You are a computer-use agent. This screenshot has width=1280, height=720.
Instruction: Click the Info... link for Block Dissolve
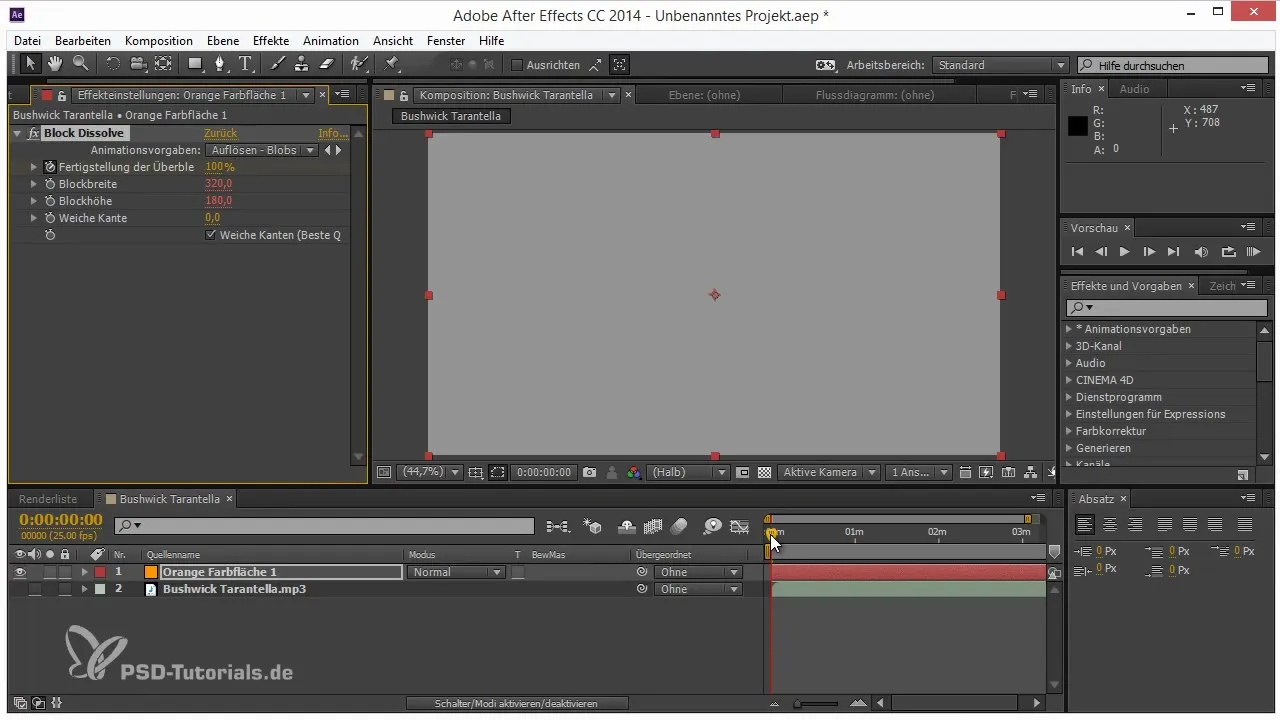[x=332, y=133]
